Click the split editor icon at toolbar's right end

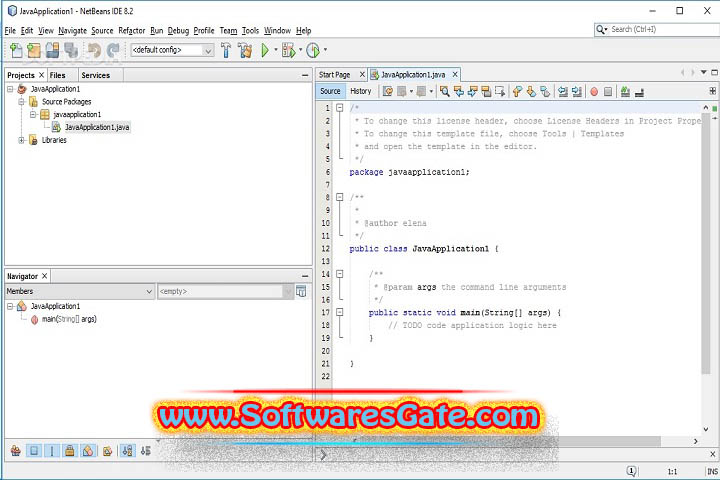(712, 91)
